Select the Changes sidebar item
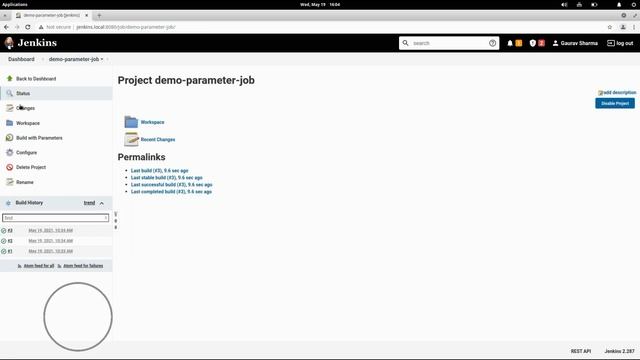This screenshot has height=360, width=640. click(25, 108)
